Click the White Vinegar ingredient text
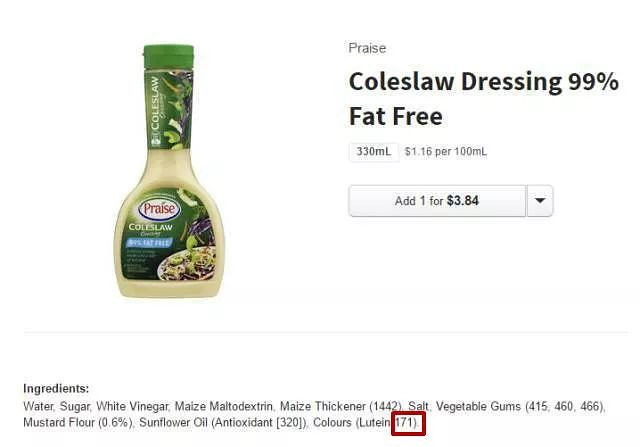 click(x=132, y=407)
